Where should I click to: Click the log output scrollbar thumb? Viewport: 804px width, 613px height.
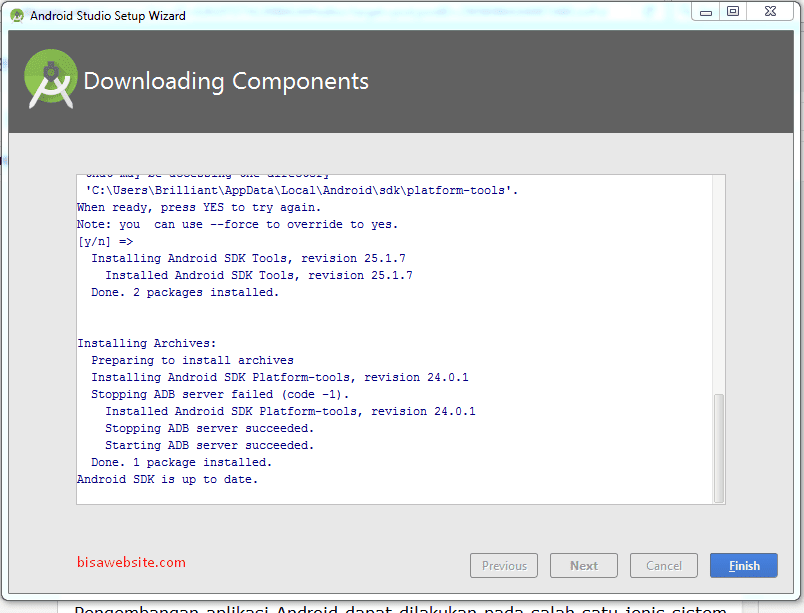click(x=719, y=448)
